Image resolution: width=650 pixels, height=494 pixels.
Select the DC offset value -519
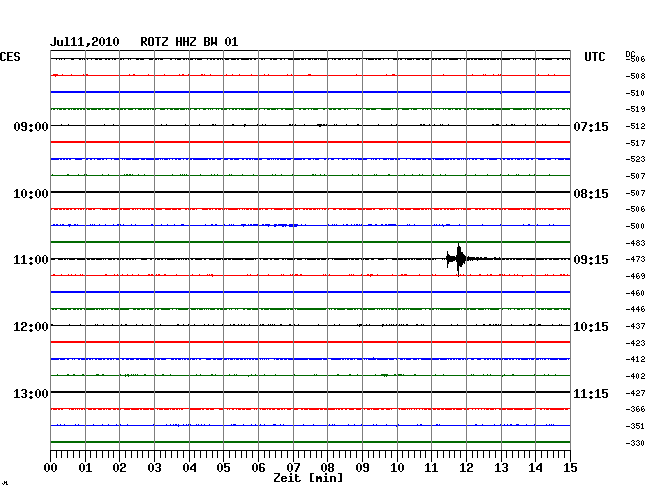pos(635,109)
